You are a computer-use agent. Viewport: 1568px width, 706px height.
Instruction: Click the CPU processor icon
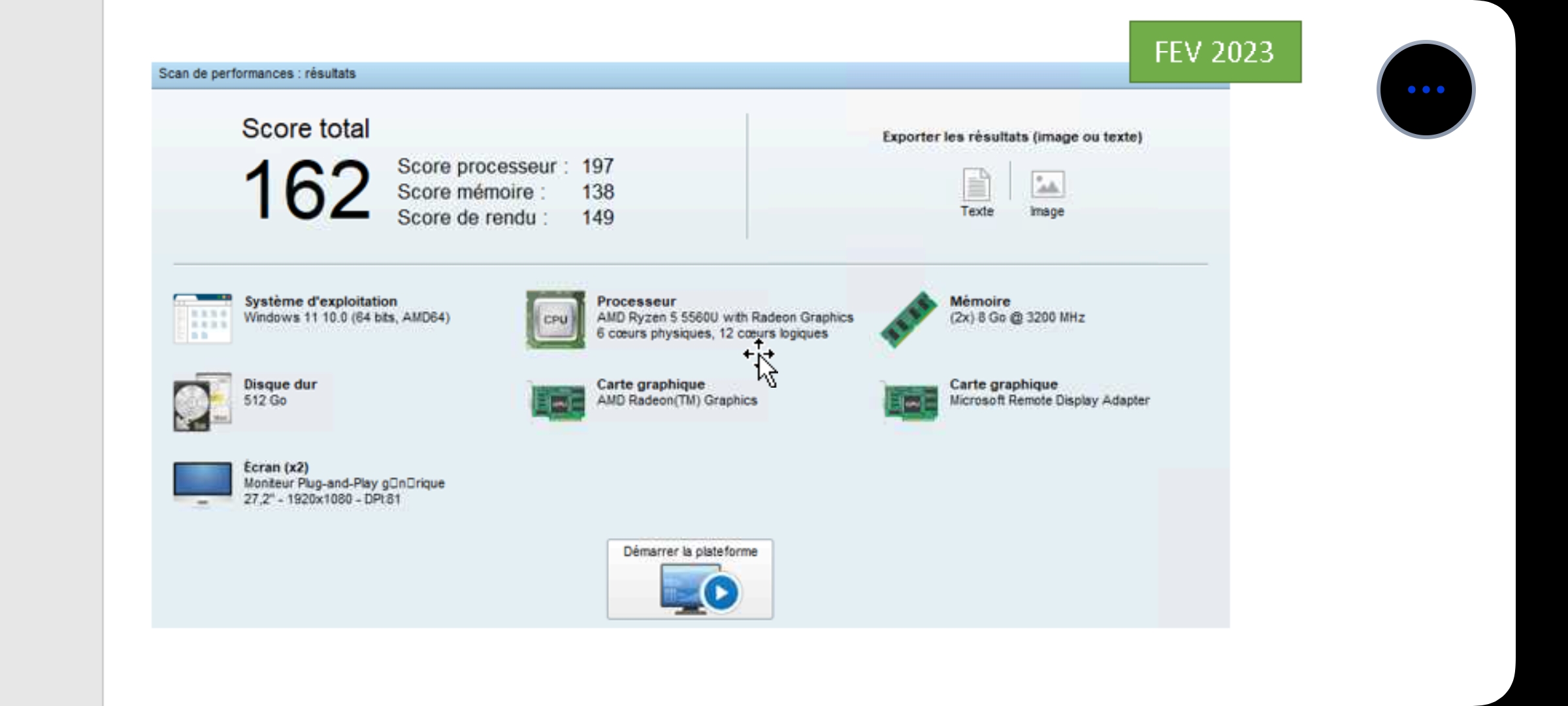click(555, 320)
